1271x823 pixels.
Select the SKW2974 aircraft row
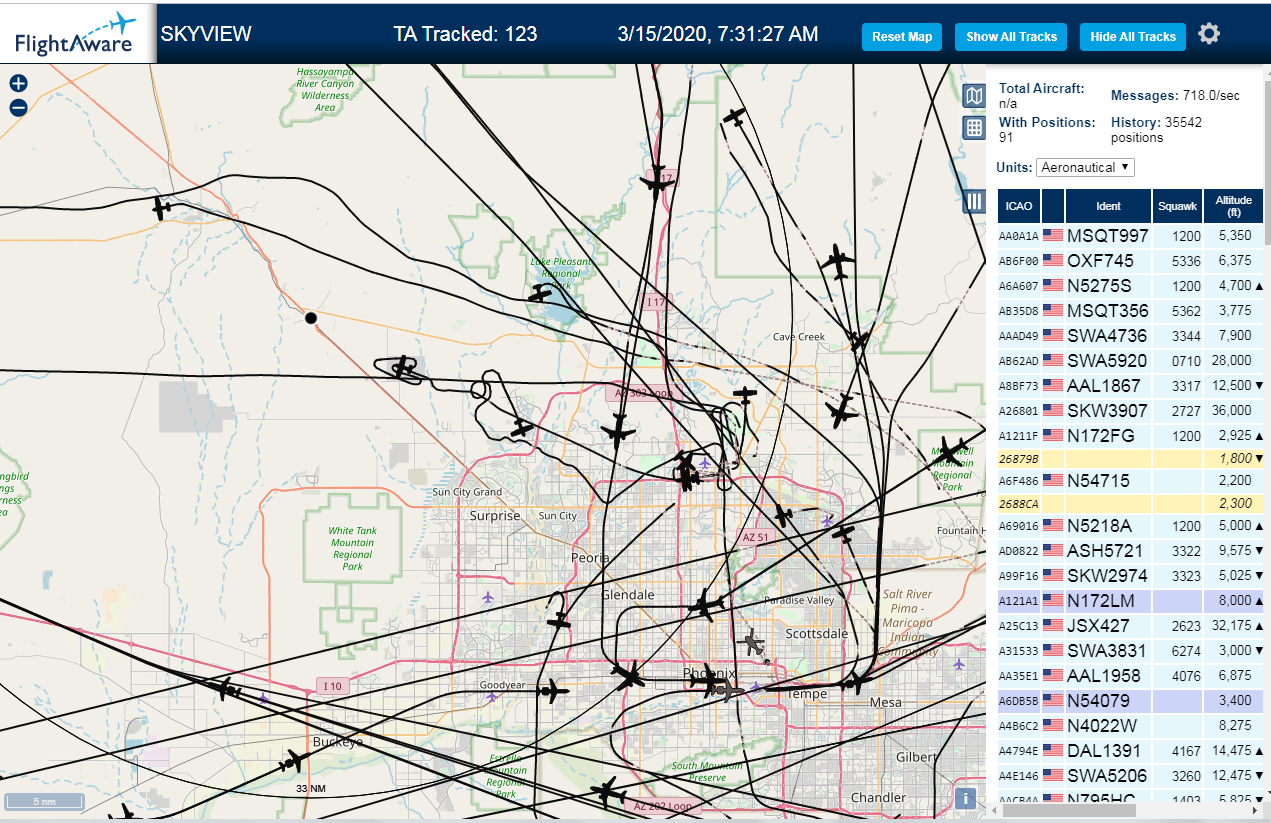pos(1130,575)
